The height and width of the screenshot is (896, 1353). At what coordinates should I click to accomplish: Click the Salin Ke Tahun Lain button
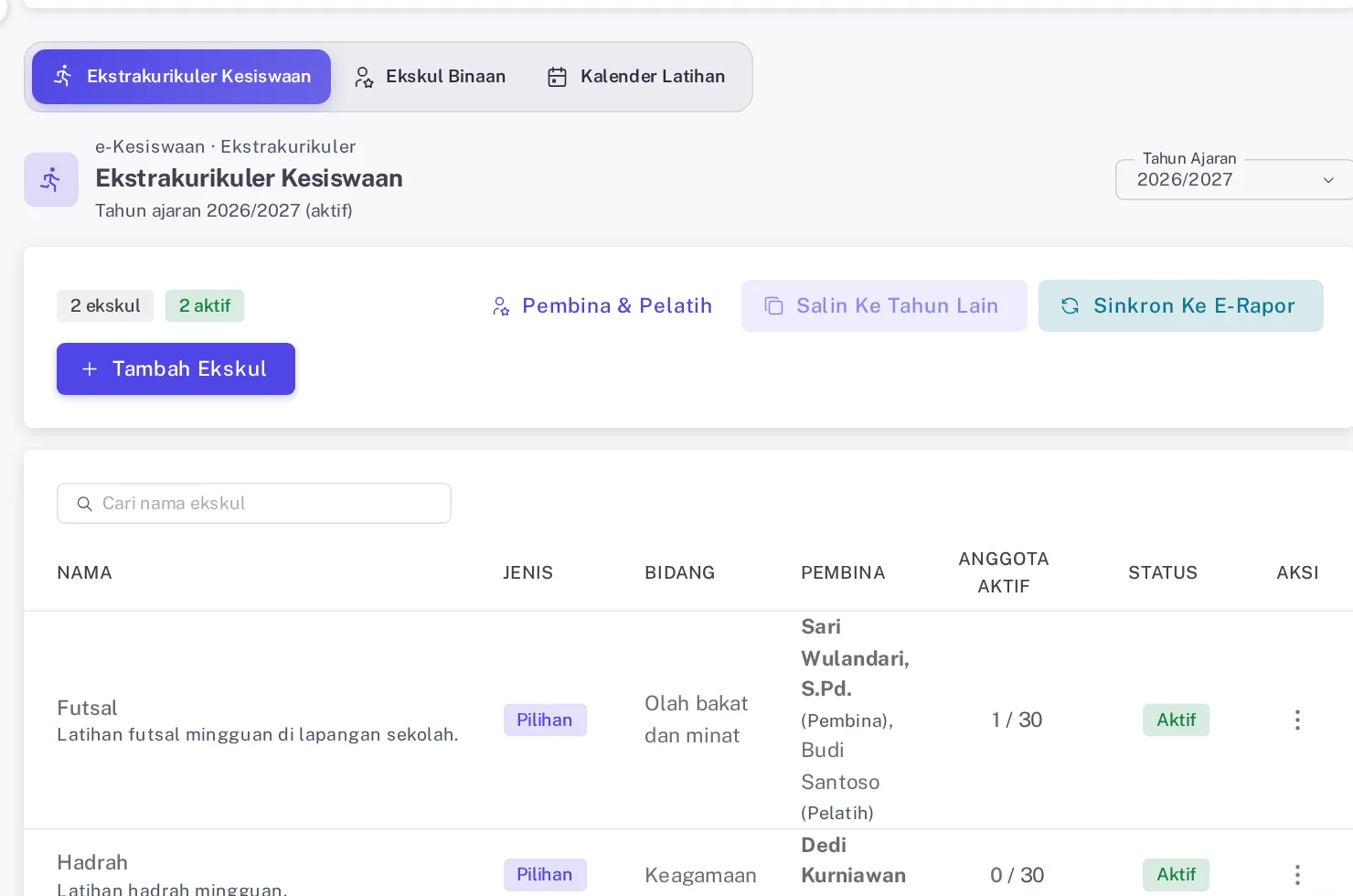point(884,306)
